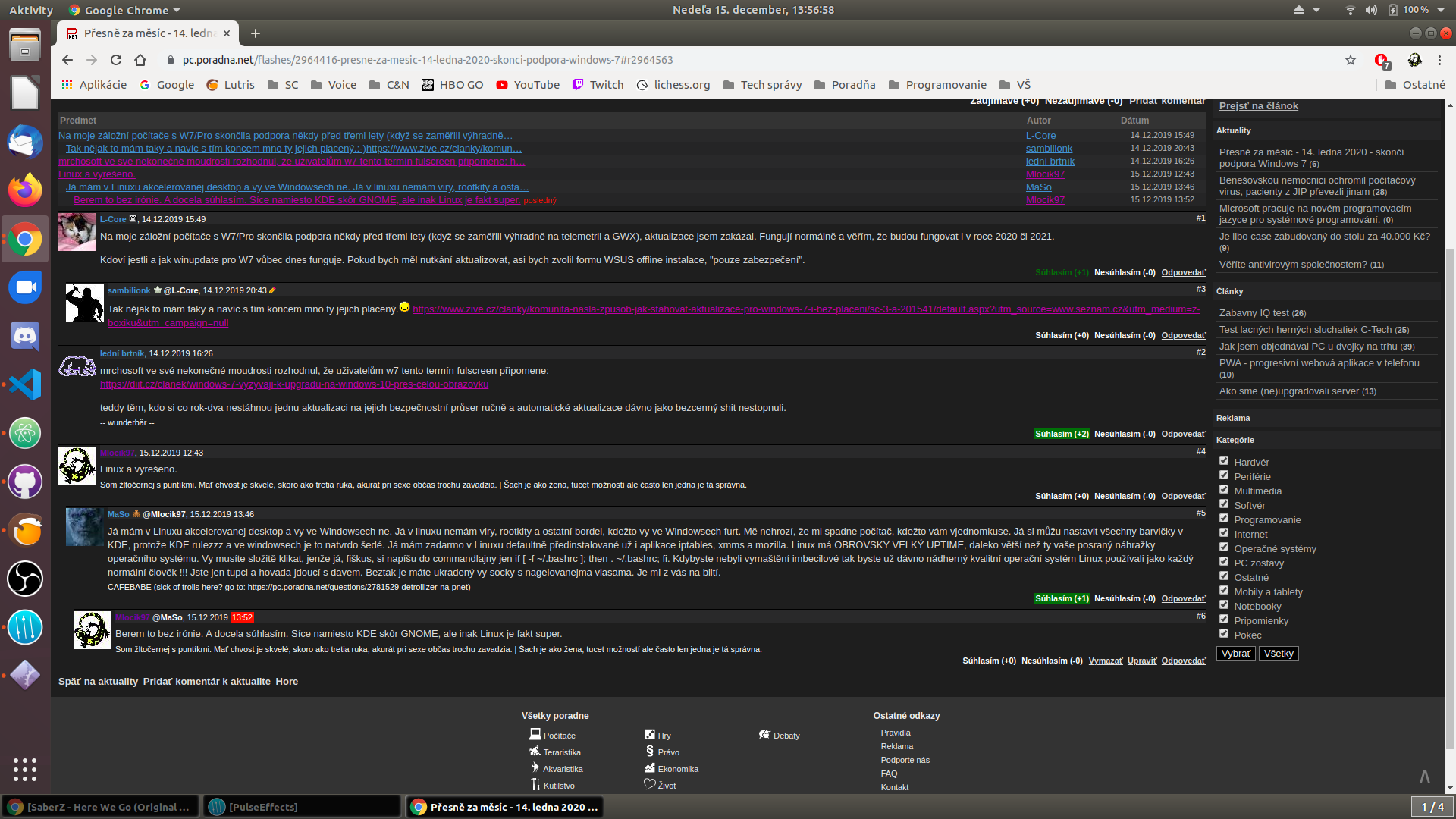Open the red ad-blocker extension icon
The height and width of the screenshot is (819, 1456).
click(x=1381, y=60)
